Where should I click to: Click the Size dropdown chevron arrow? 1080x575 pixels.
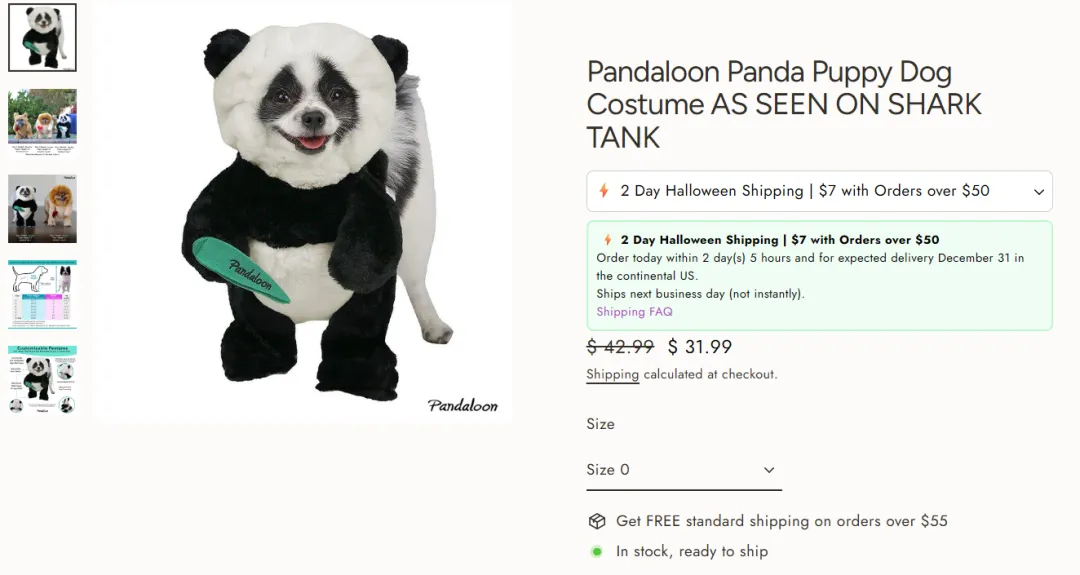(769, 470)
